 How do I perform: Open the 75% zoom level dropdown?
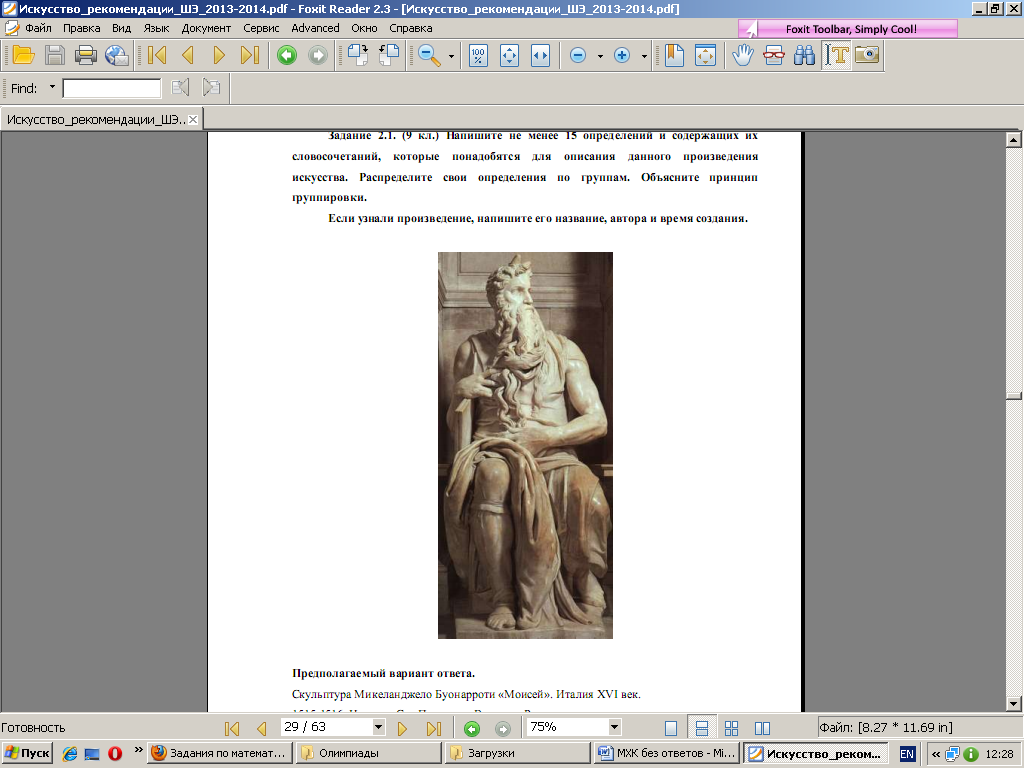tap(614, 727)
